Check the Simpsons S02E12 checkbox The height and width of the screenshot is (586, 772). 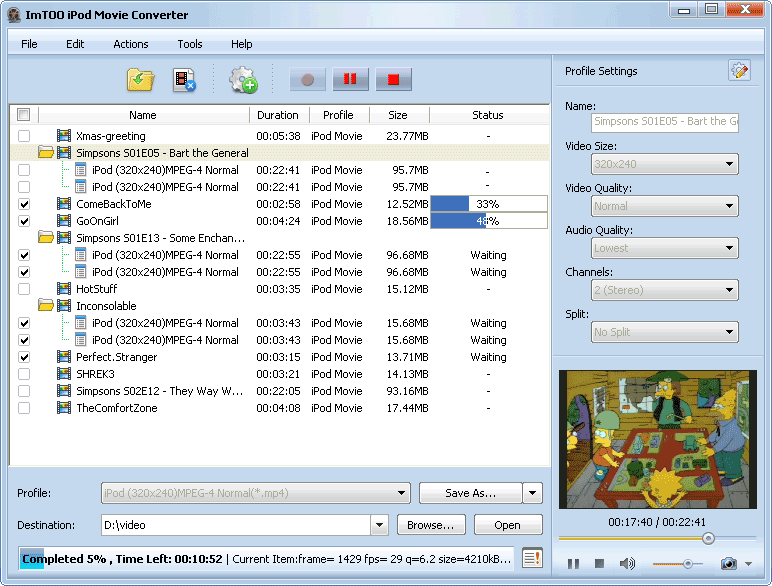(x=24, y=391)
